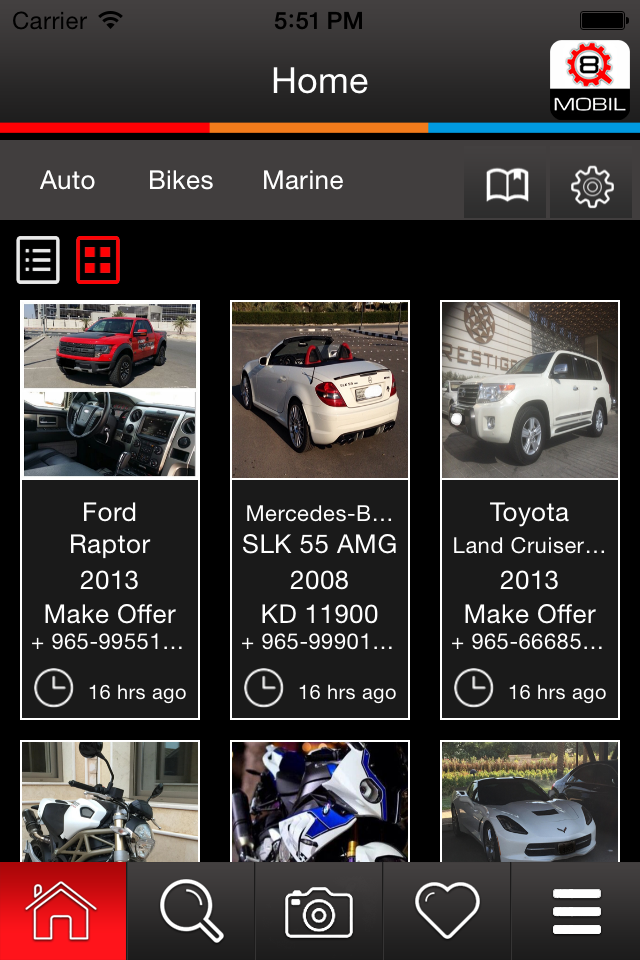Tap the Toyota listing title
The width and height of the screenshot is (640, 960).
pyautogui.click(x=530, y=512)
